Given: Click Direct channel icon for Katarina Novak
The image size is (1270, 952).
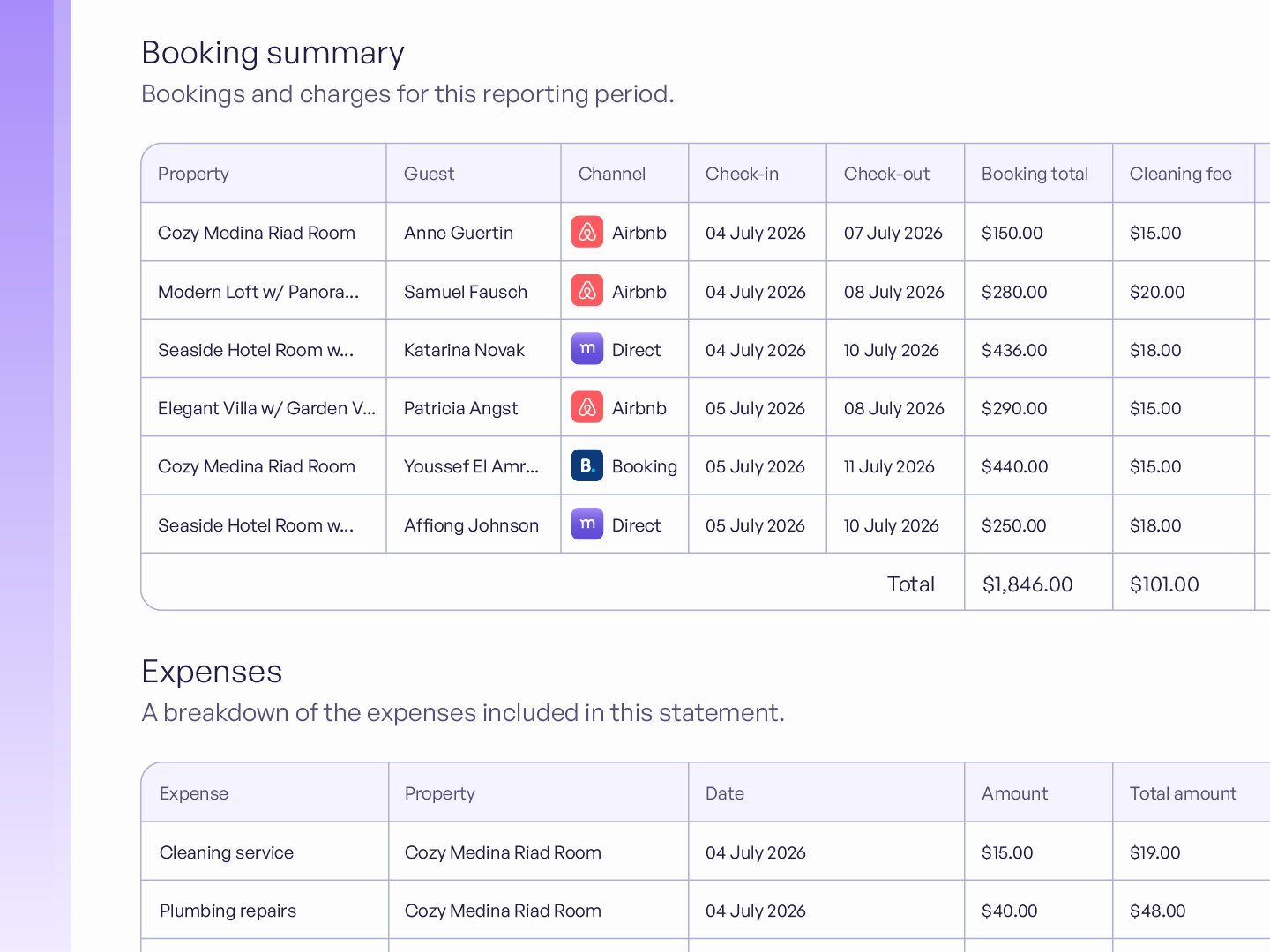Looking at the screenshot, I should (x=587, y=349).
